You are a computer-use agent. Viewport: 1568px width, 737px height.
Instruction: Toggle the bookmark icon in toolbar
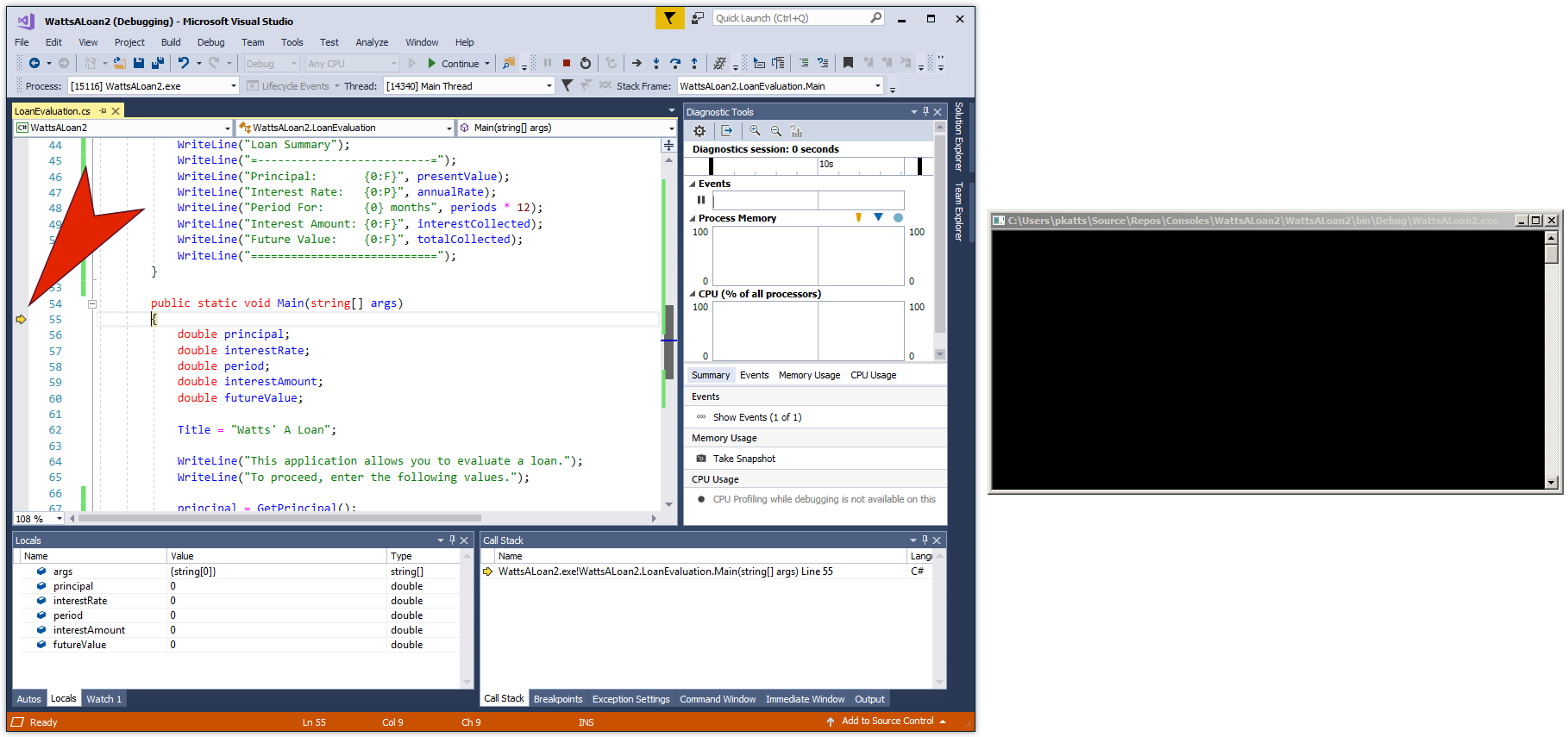(x=848, y=63)
